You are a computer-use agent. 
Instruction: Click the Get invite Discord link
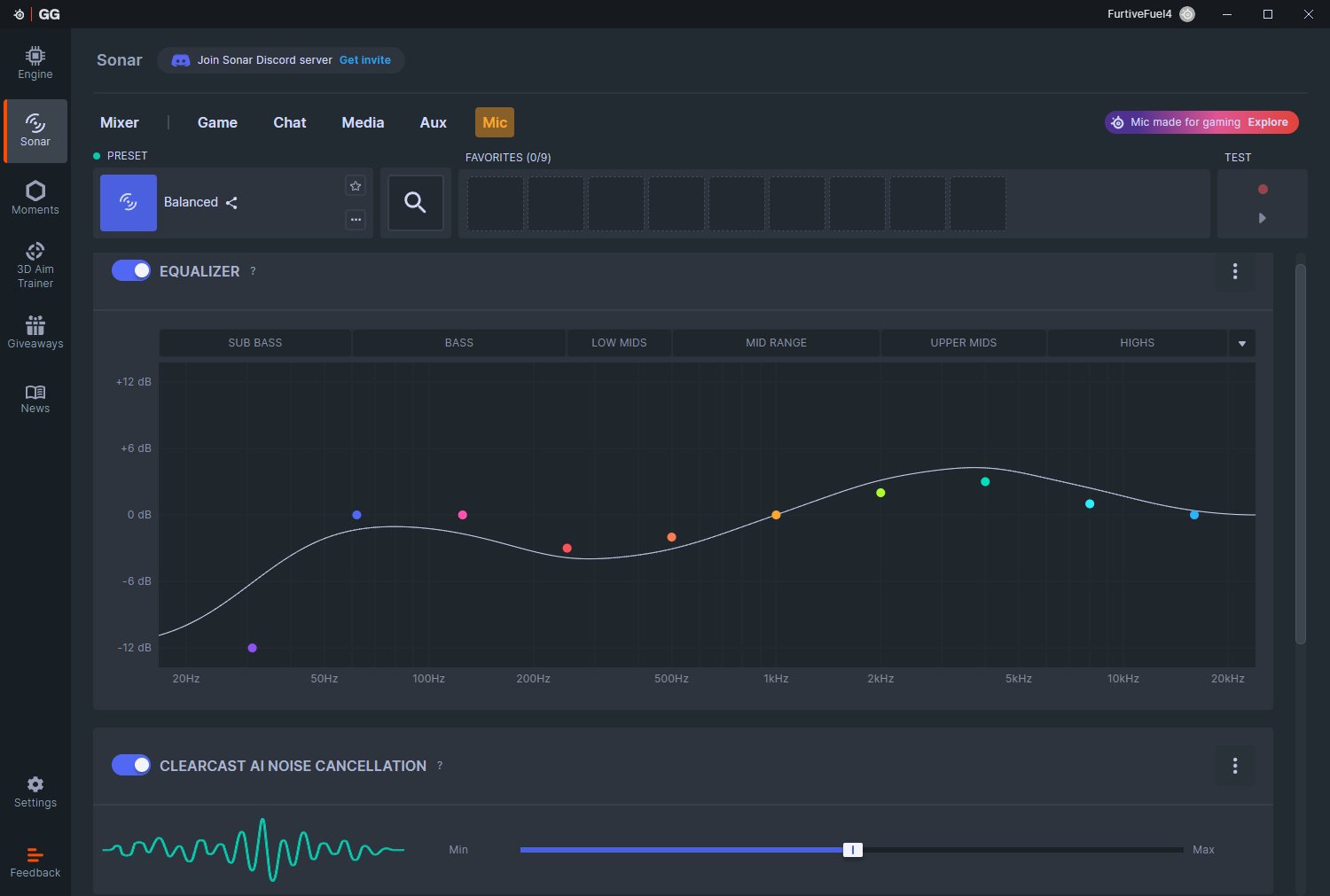coord(364,60)
